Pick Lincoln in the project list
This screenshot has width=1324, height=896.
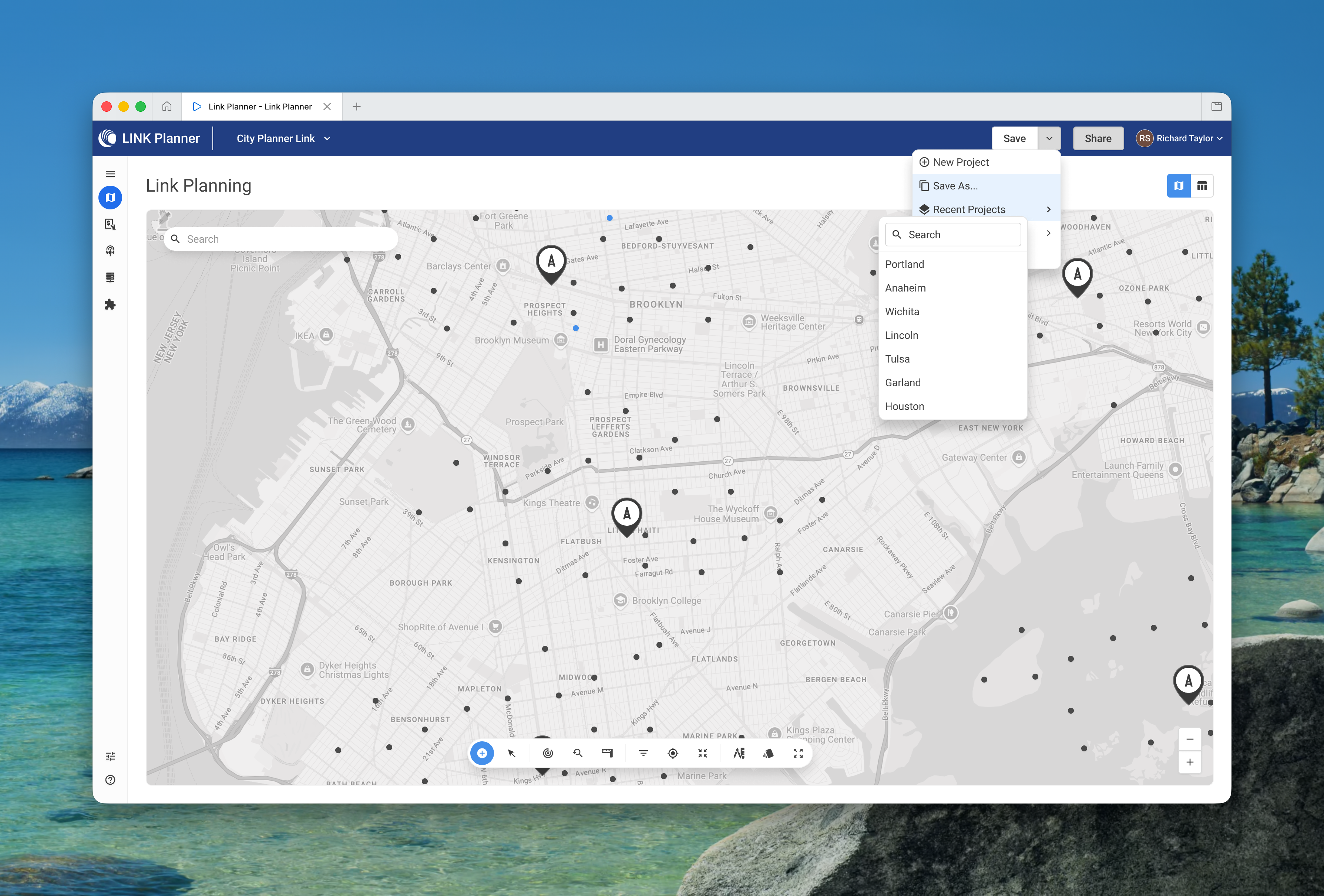pyautogui.click(x=953, y=336)
